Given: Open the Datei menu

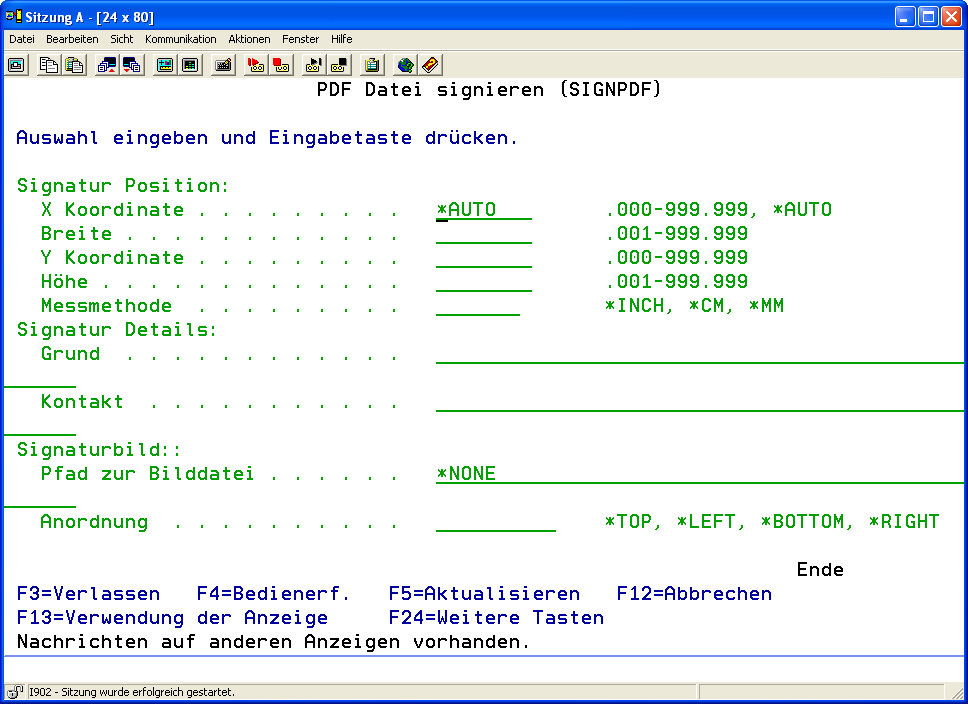Looking at the screenshot, I should [22, 39].
